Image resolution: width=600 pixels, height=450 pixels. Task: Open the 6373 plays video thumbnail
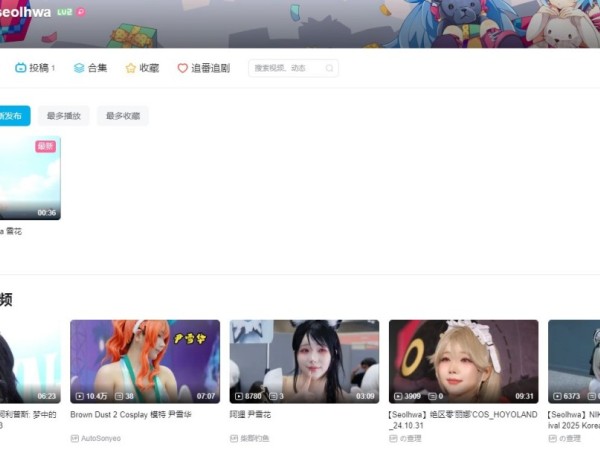[x=574, y=362]
